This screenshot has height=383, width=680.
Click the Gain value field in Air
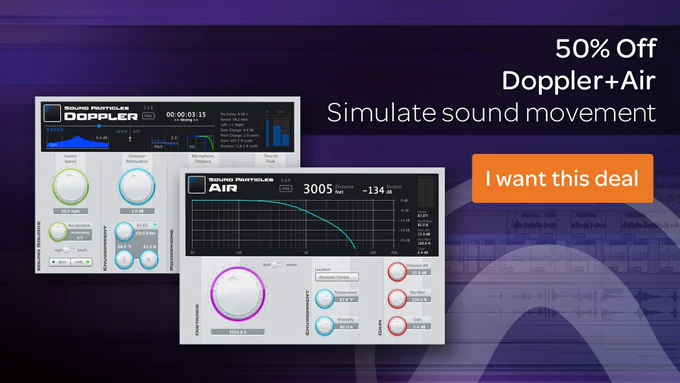pyautogui.click(x=418, y=327)
